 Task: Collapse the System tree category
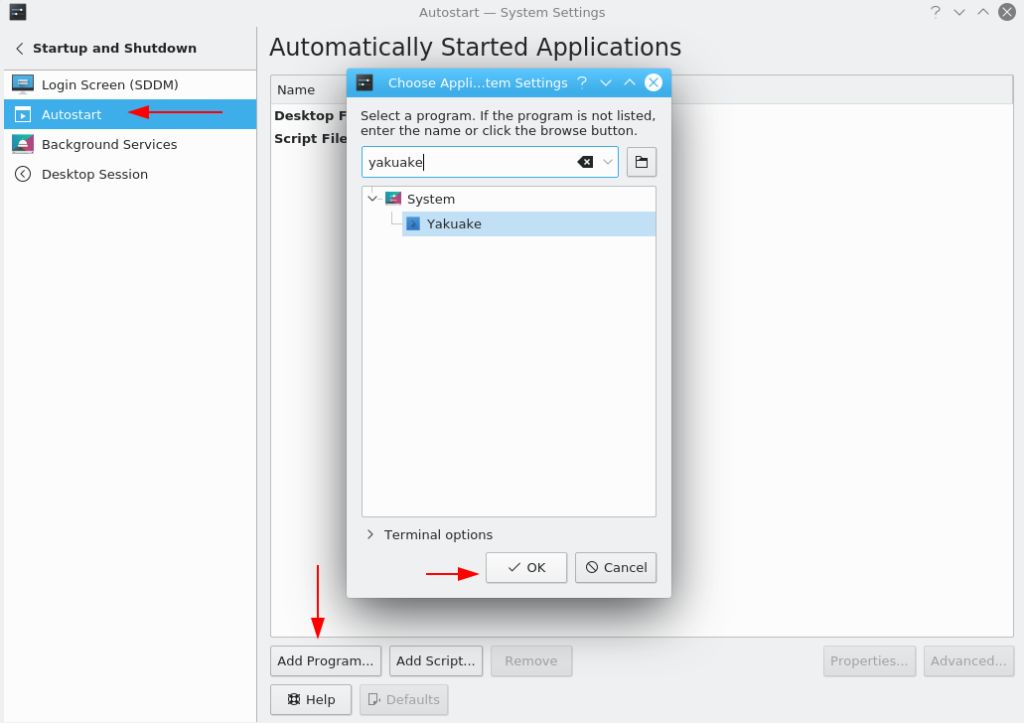point(372,199)
